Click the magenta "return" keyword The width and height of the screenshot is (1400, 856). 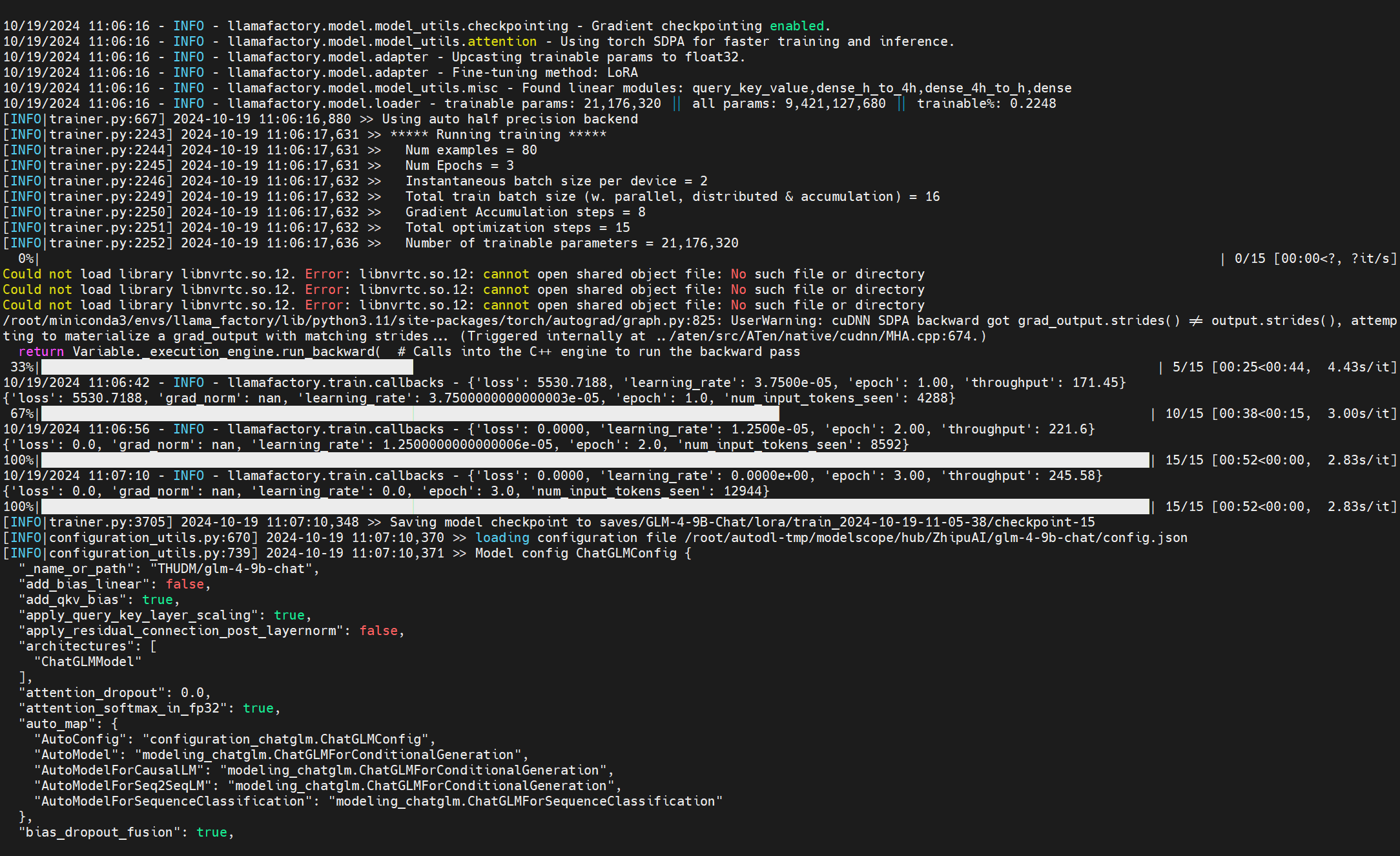click(x=41, y=351)
